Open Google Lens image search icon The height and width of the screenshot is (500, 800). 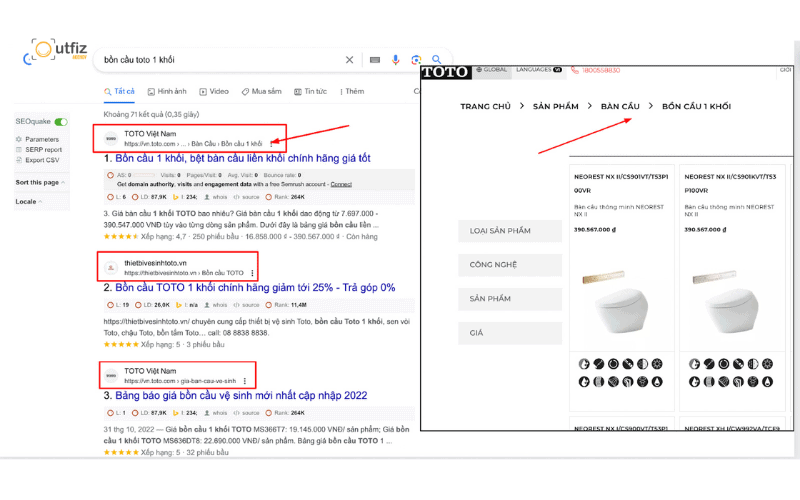pyautogui.click(x=416, y=60)
